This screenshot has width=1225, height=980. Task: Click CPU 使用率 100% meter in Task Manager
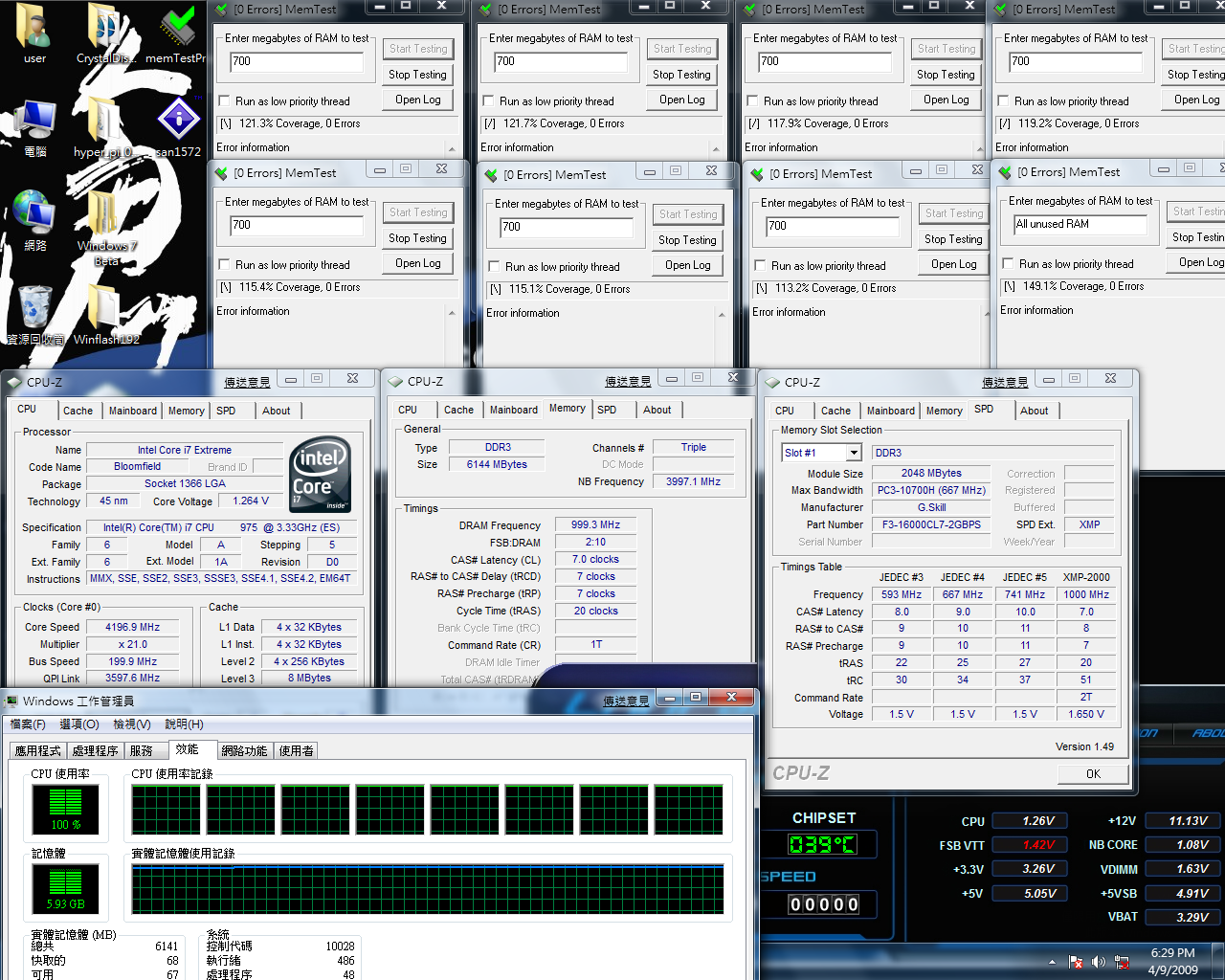pyautogui.click(x=65, y=809)
